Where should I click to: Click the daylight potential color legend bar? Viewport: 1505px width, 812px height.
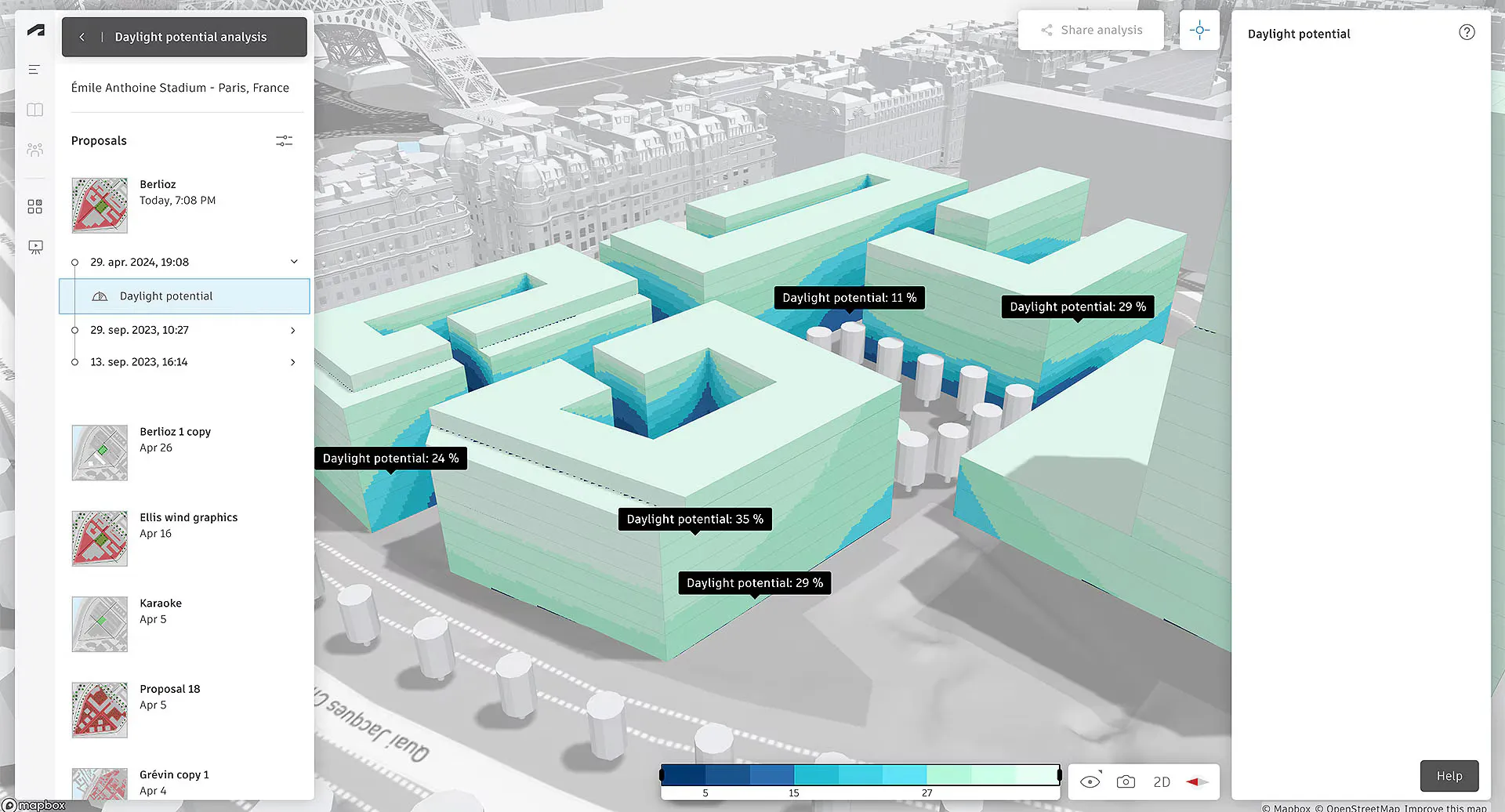tap(860, 774)
